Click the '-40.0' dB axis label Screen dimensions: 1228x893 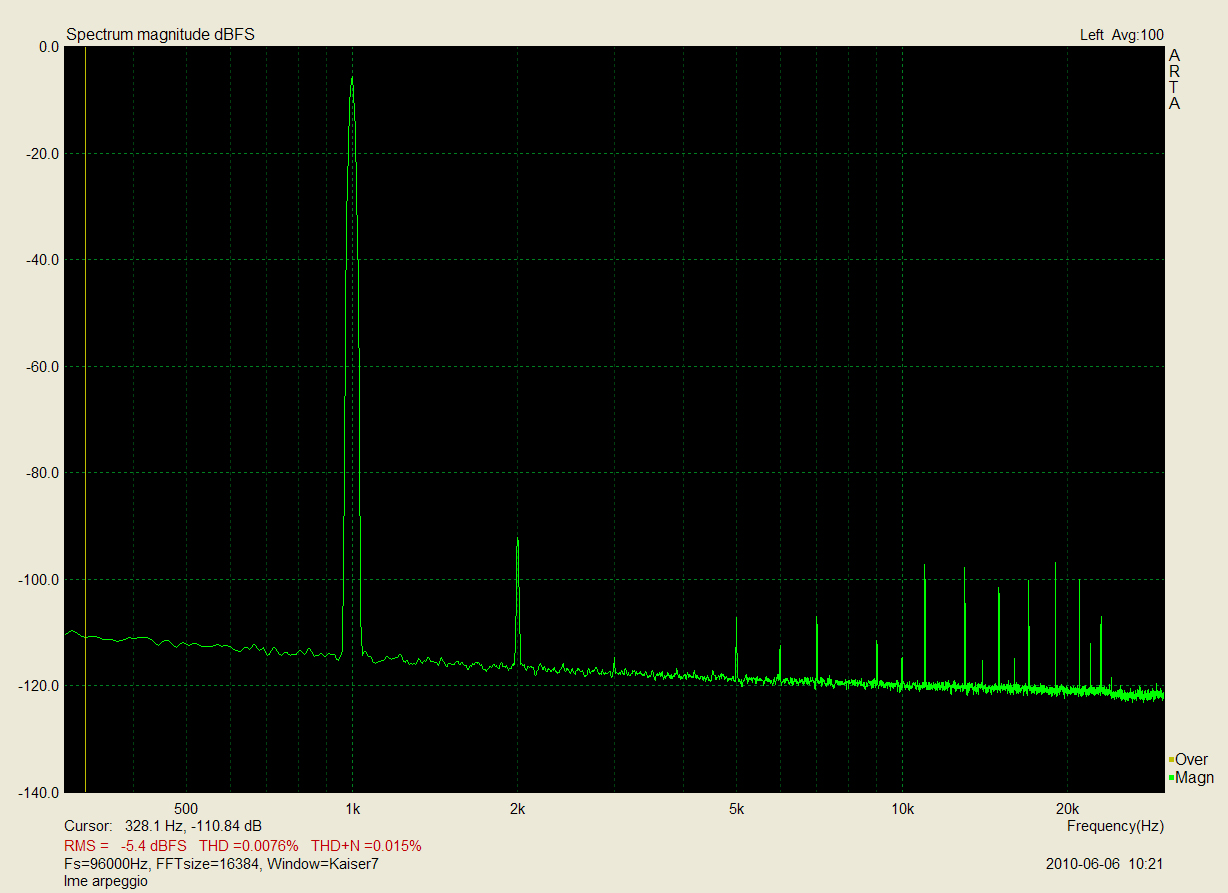pos(44,260)
